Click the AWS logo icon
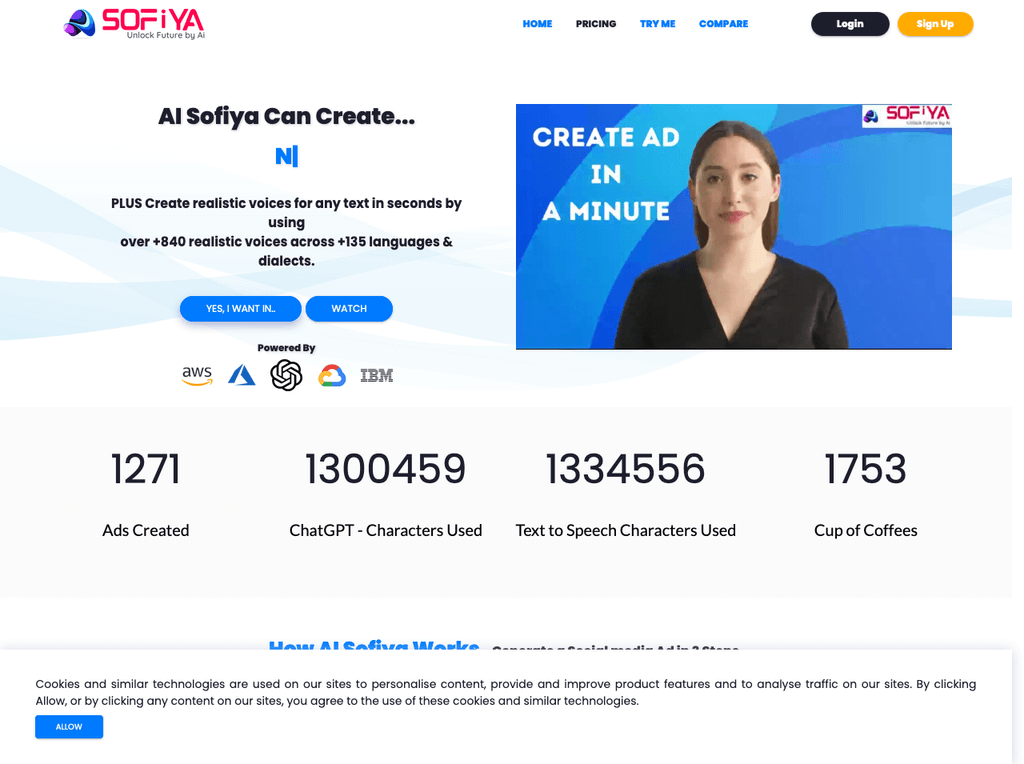The image size is (1024, 764). [x=197, y=375]
